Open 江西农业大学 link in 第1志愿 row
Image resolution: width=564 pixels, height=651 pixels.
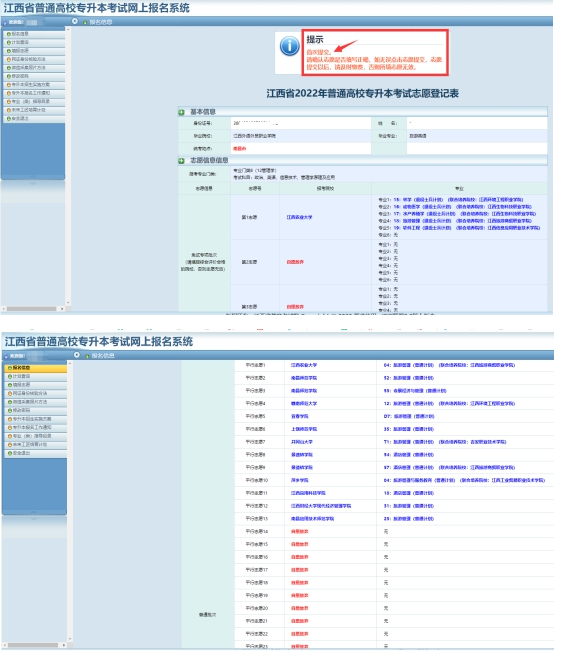pos(299,217)
